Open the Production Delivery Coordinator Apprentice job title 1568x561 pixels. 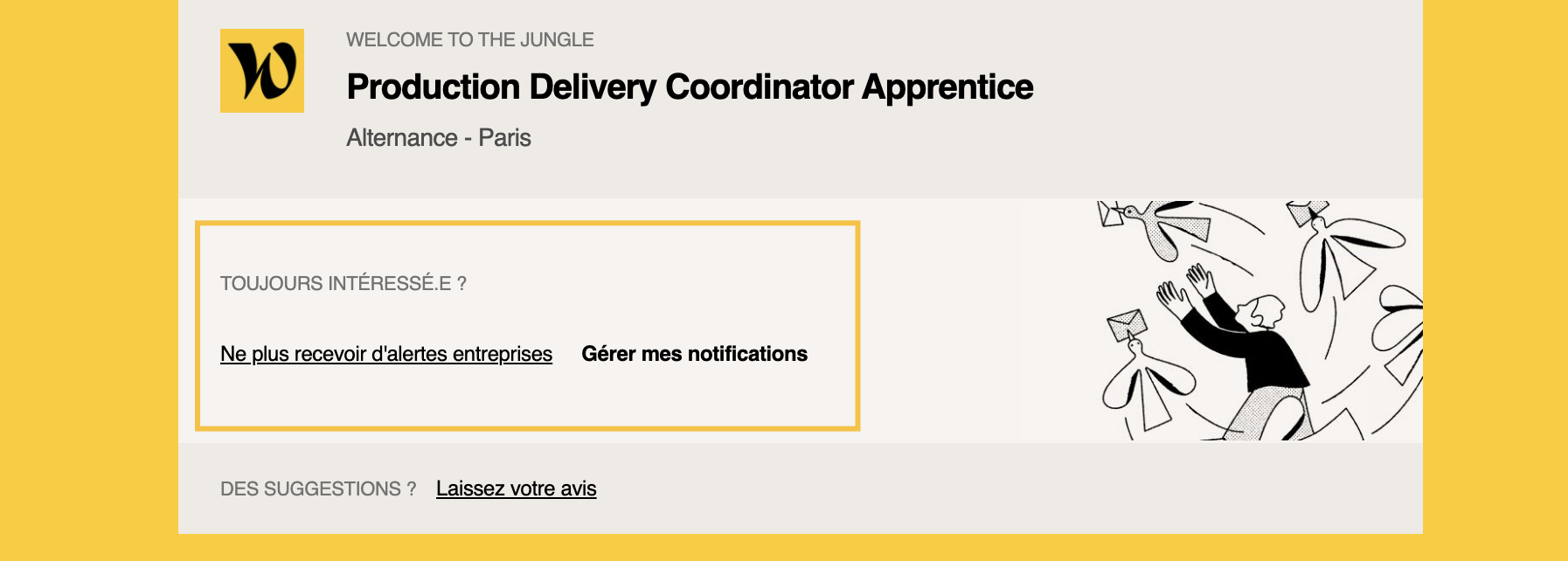(690, 87)
